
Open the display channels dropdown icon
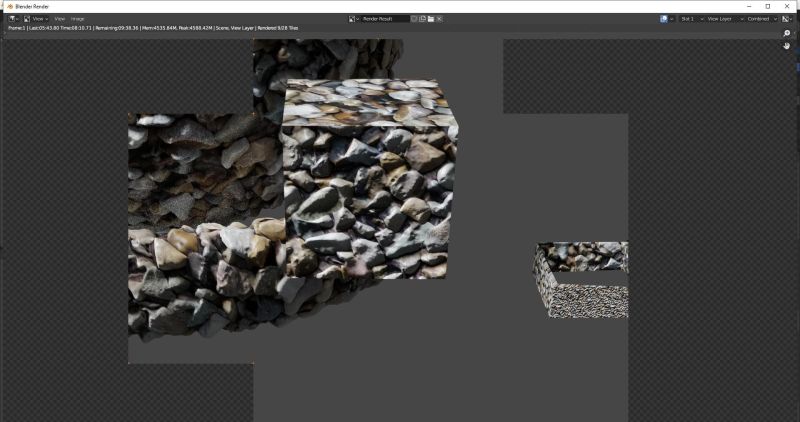787,19
